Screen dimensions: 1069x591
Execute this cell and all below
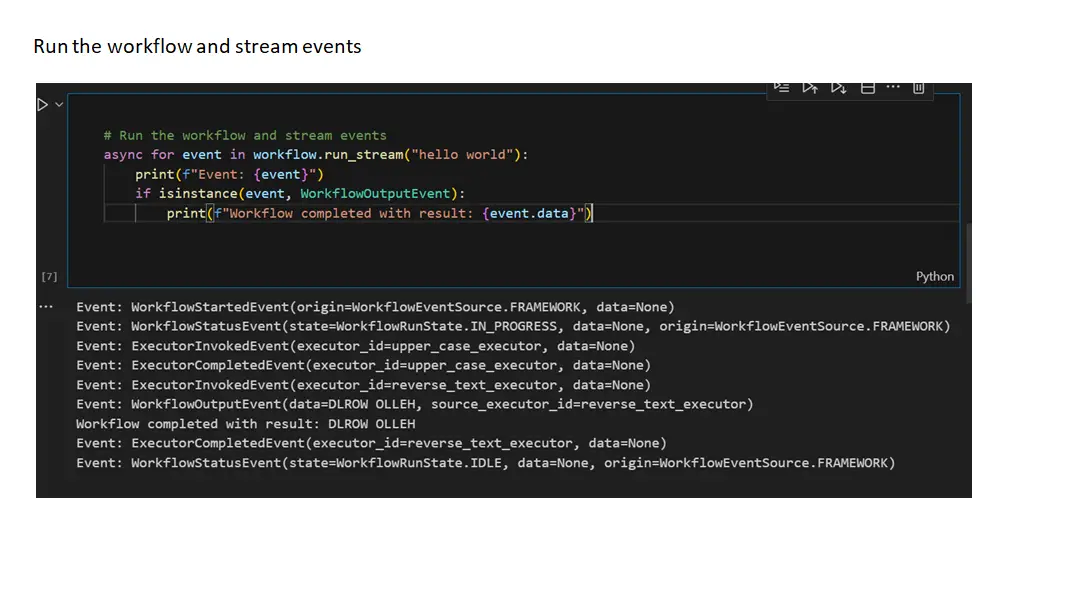838,88
